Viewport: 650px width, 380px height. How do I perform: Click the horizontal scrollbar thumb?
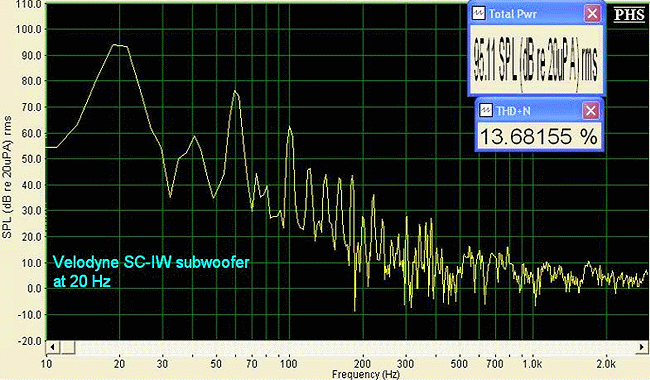[x=66, y=347]
